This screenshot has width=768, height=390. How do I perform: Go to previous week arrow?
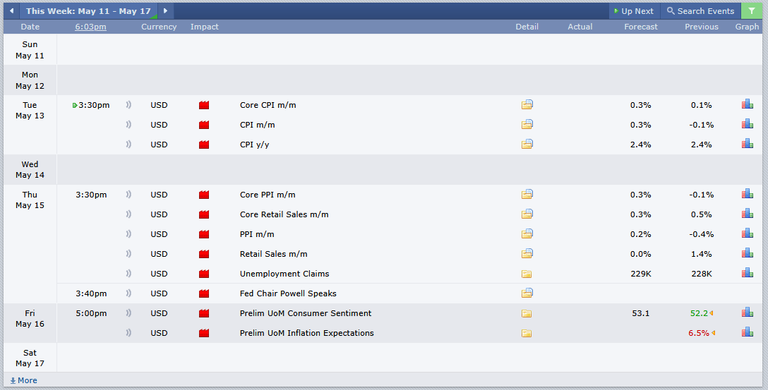pyautogui.click(x=12, y=11)
